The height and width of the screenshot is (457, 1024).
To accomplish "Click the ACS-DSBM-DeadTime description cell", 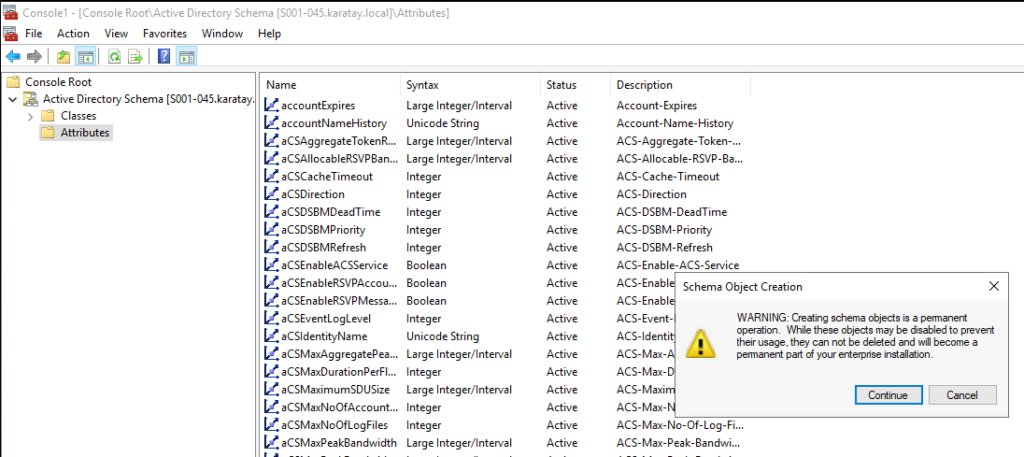I will click(x=671, y=212).
